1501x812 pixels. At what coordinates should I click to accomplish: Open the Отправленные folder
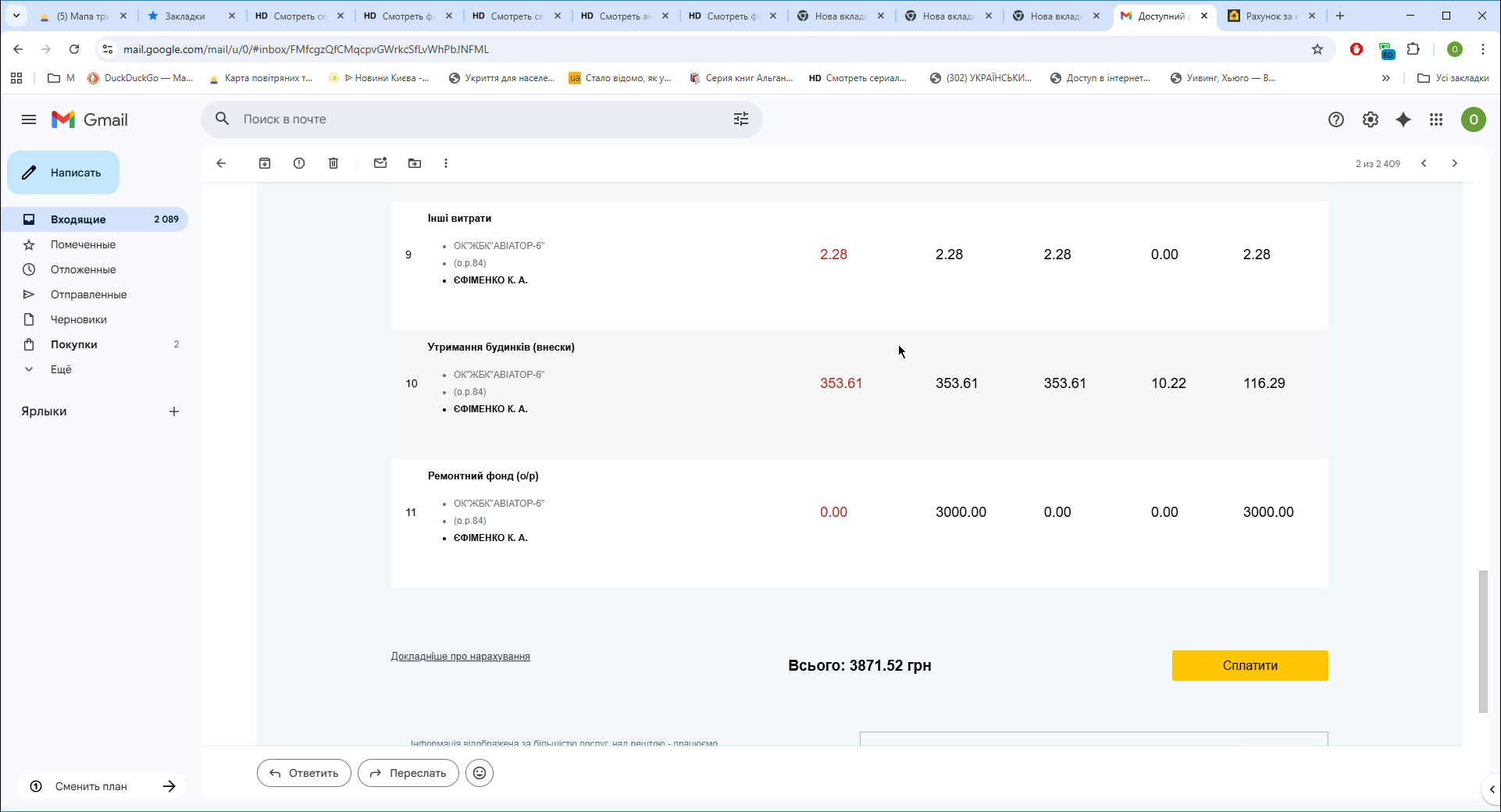coord(88,294)
